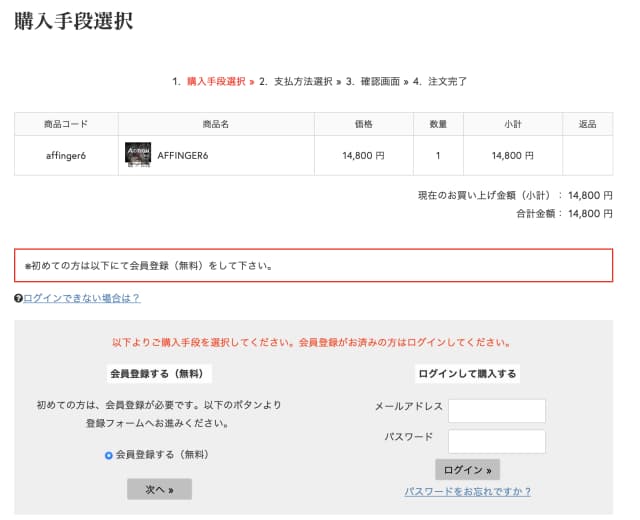Focus the メールアドレス input field
Screen dimensions: 640x520
pyautogui.click(x=497, y=411)
